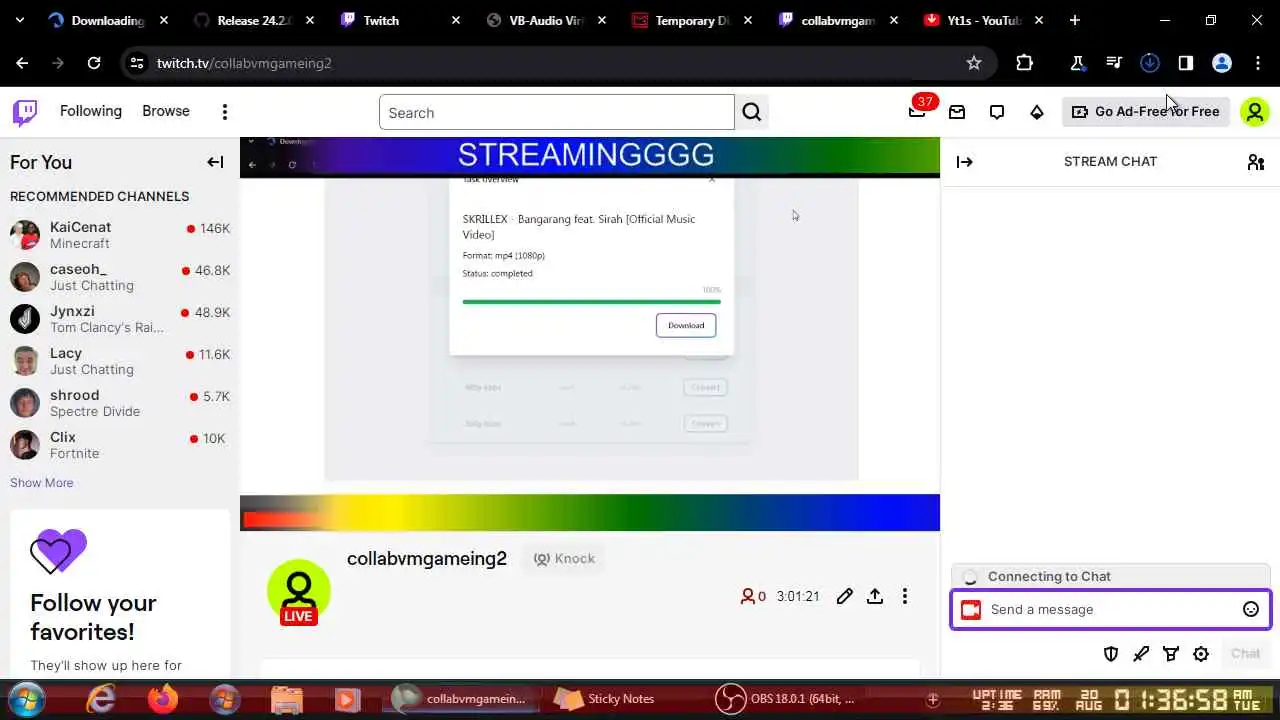
Task: Open the green user avatar menu
Action: click(1254, 112)
